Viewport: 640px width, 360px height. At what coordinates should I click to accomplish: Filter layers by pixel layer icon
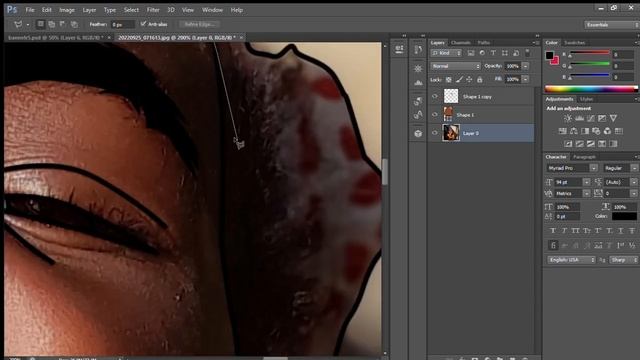[x=471, y=53]
